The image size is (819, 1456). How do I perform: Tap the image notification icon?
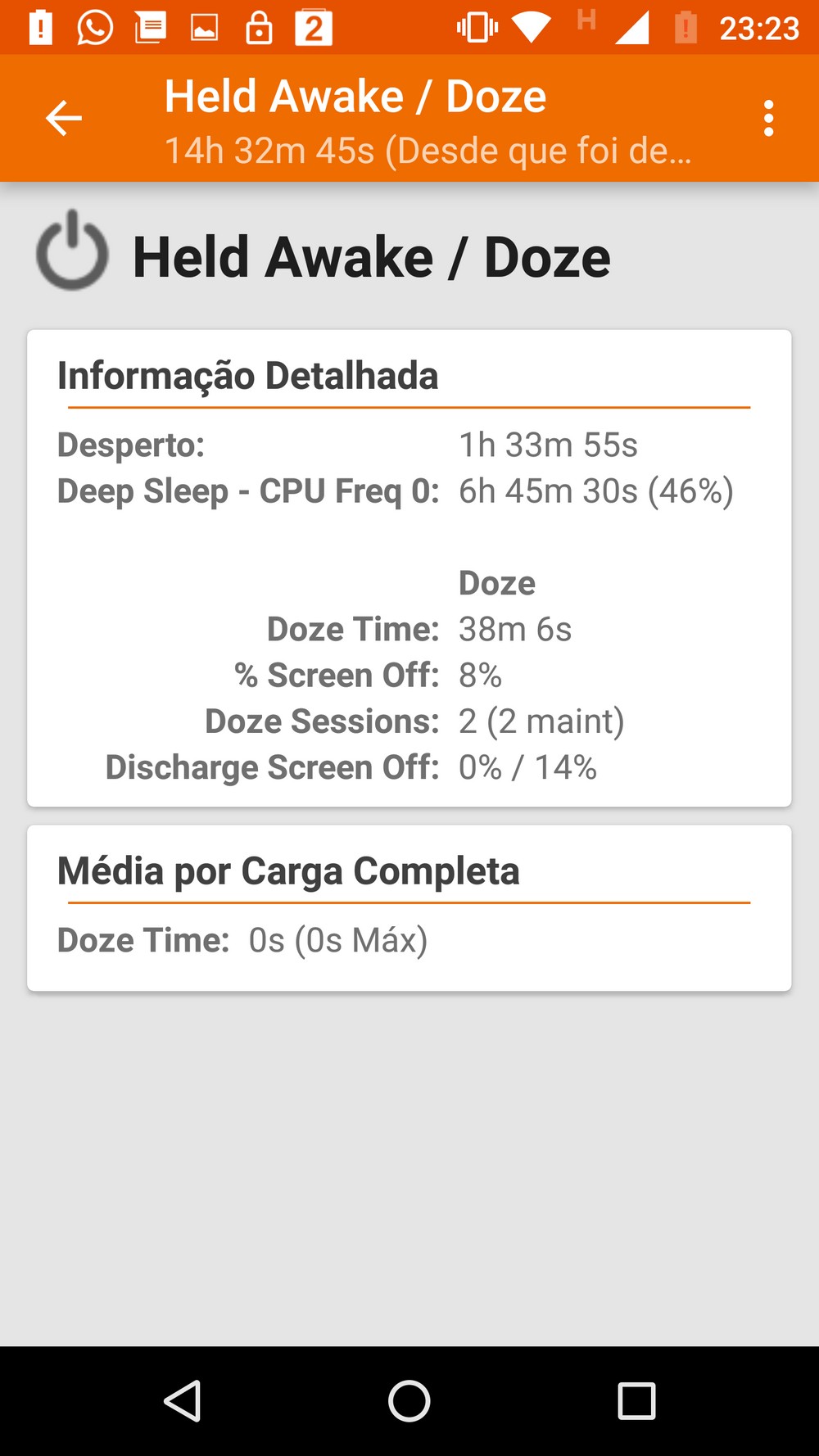point(204,29)
